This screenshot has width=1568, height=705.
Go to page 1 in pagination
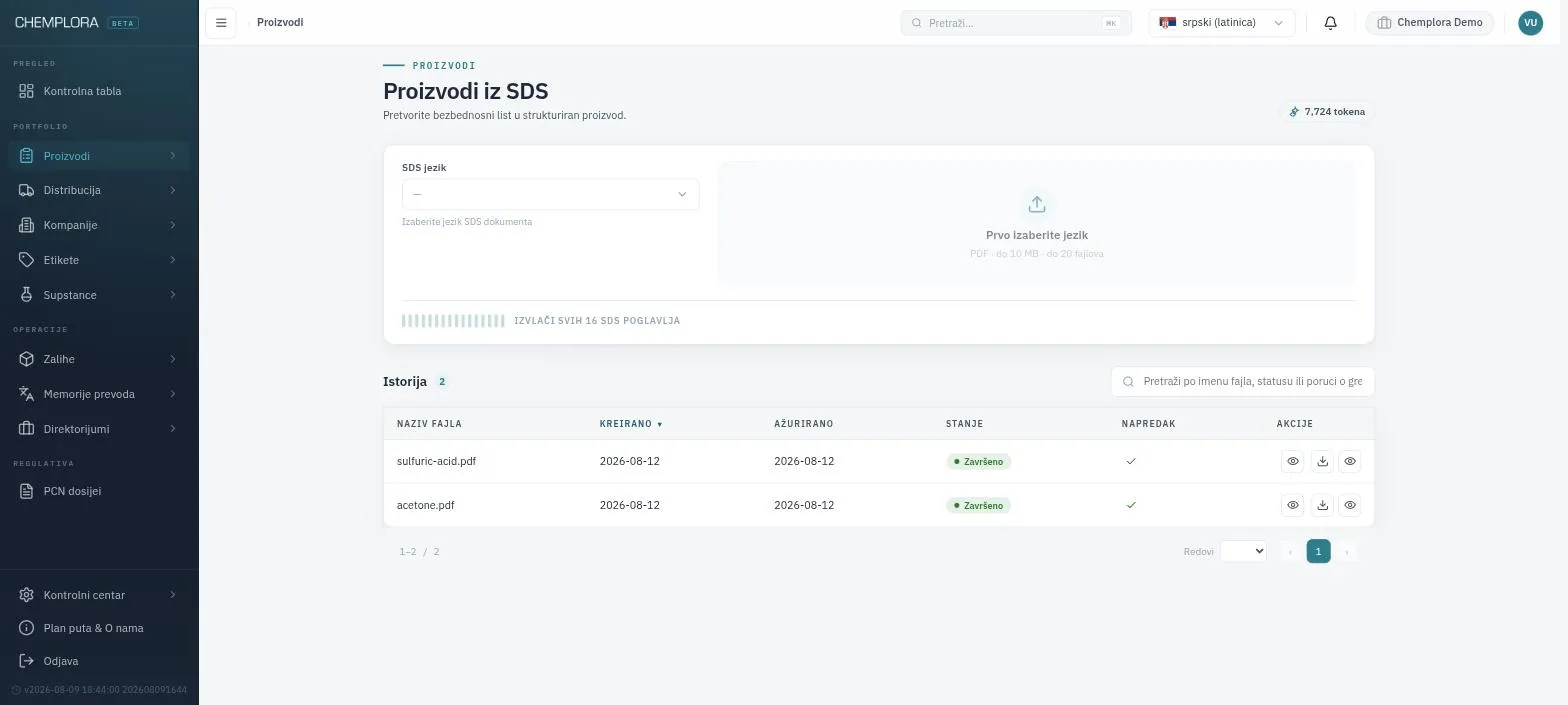pos(1318,551)
